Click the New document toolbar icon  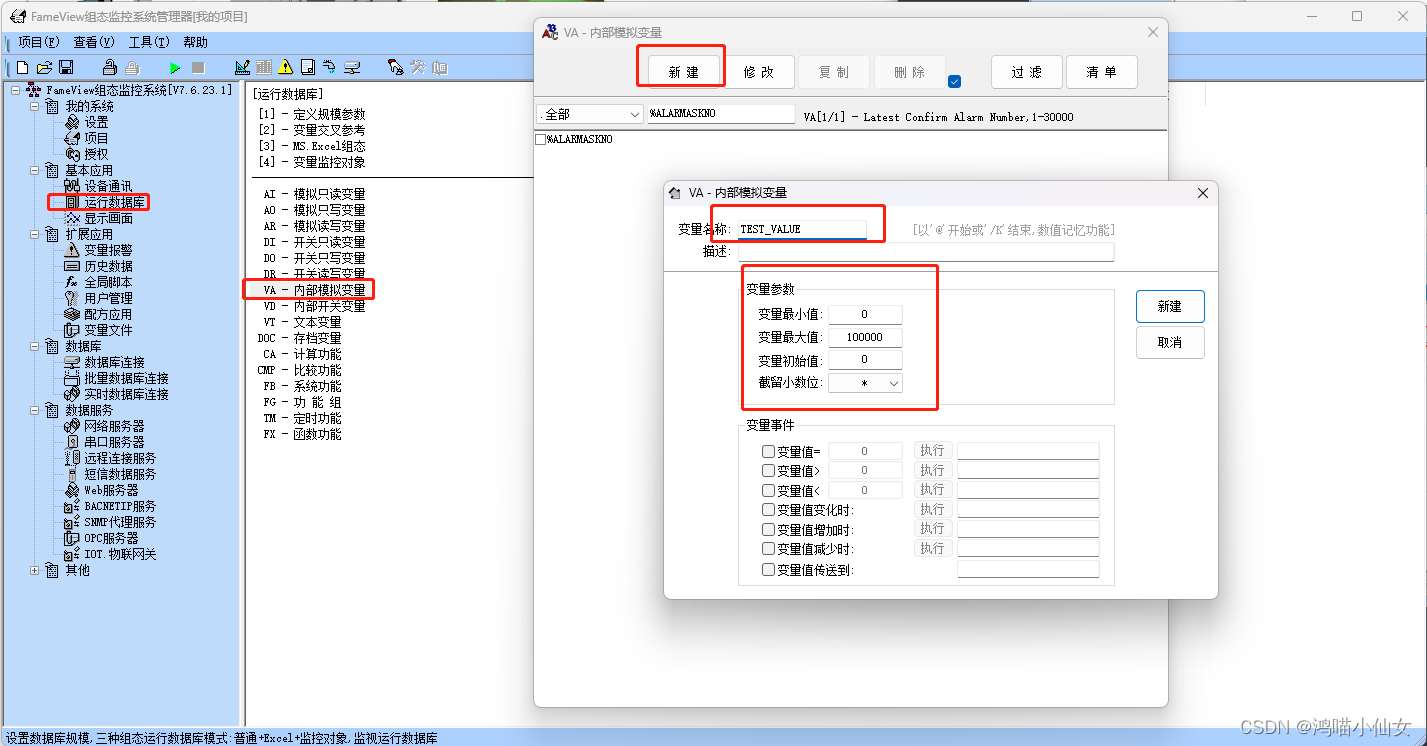pyautogui.click(x=21, y=67)
